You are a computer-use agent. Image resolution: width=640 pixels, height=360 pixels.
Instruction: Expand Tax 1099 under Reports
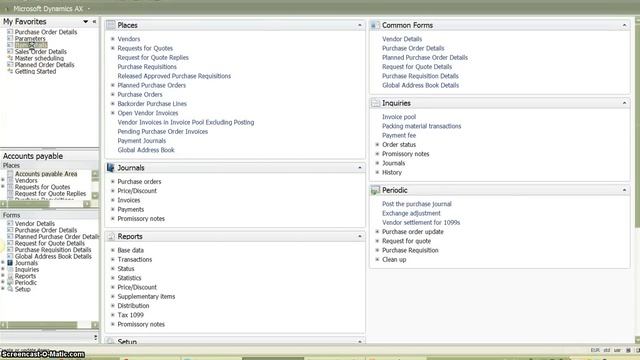pyautogui.click(x=113, y=315)
